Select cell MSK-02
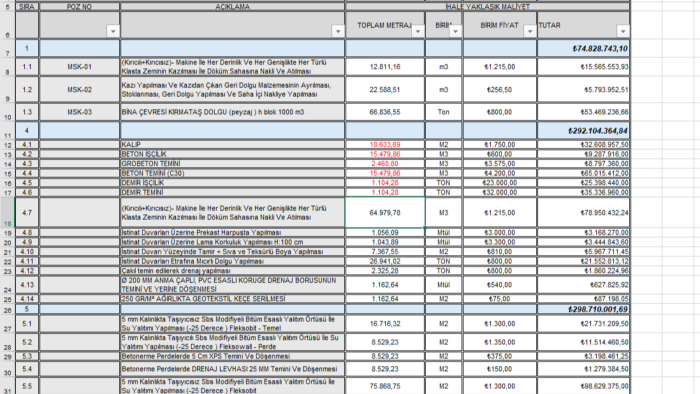 point(79,90)
